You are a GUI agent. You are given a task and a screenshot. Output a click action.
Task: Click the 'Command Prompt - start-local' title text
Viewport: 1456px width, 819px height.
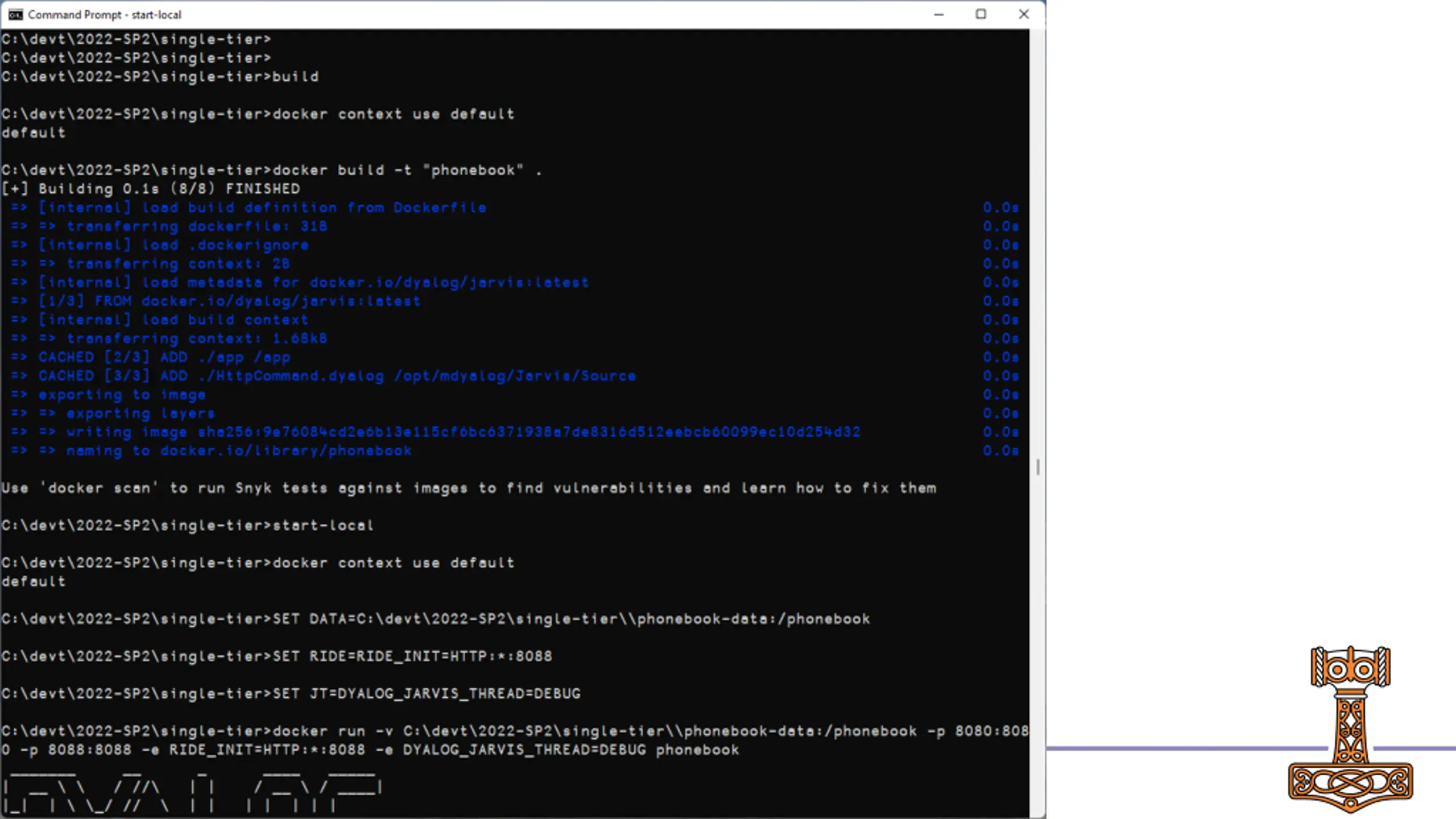(105, 15)
